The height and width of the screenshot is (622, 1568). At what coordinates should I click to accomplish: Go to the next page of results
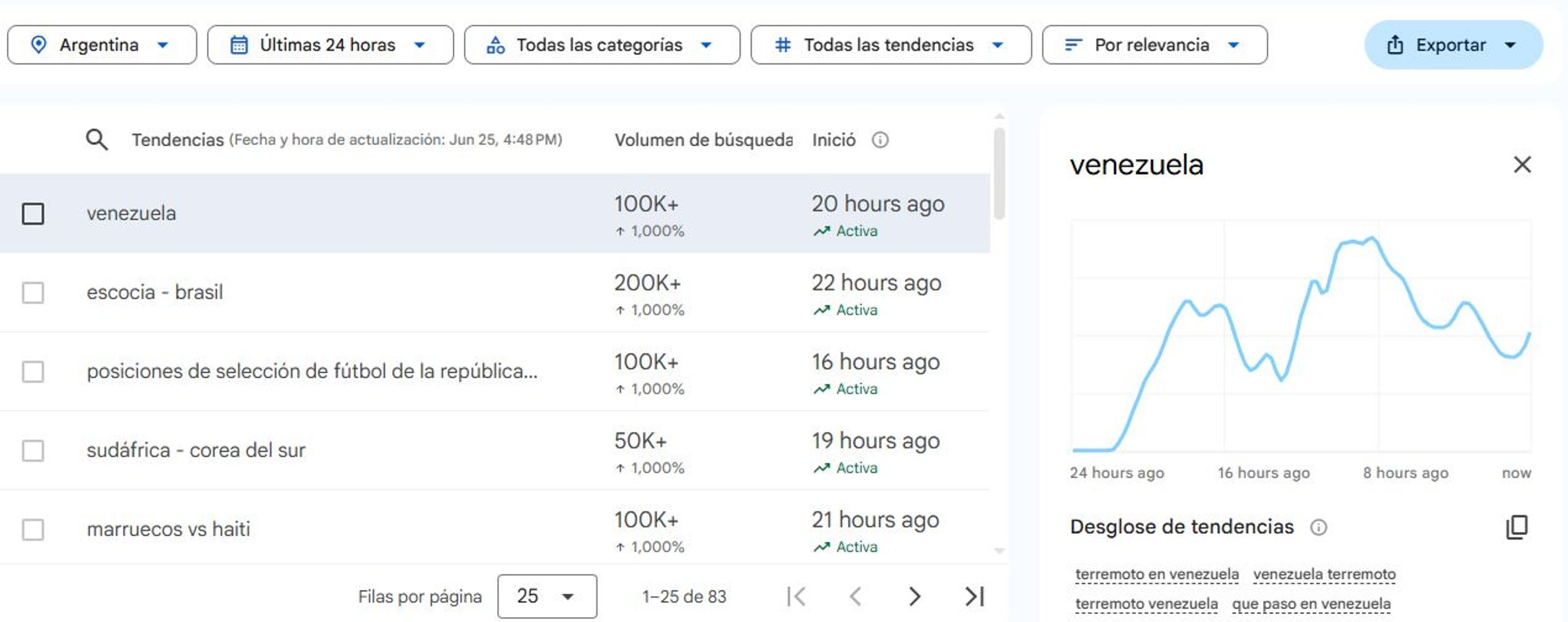click(914, 596)
